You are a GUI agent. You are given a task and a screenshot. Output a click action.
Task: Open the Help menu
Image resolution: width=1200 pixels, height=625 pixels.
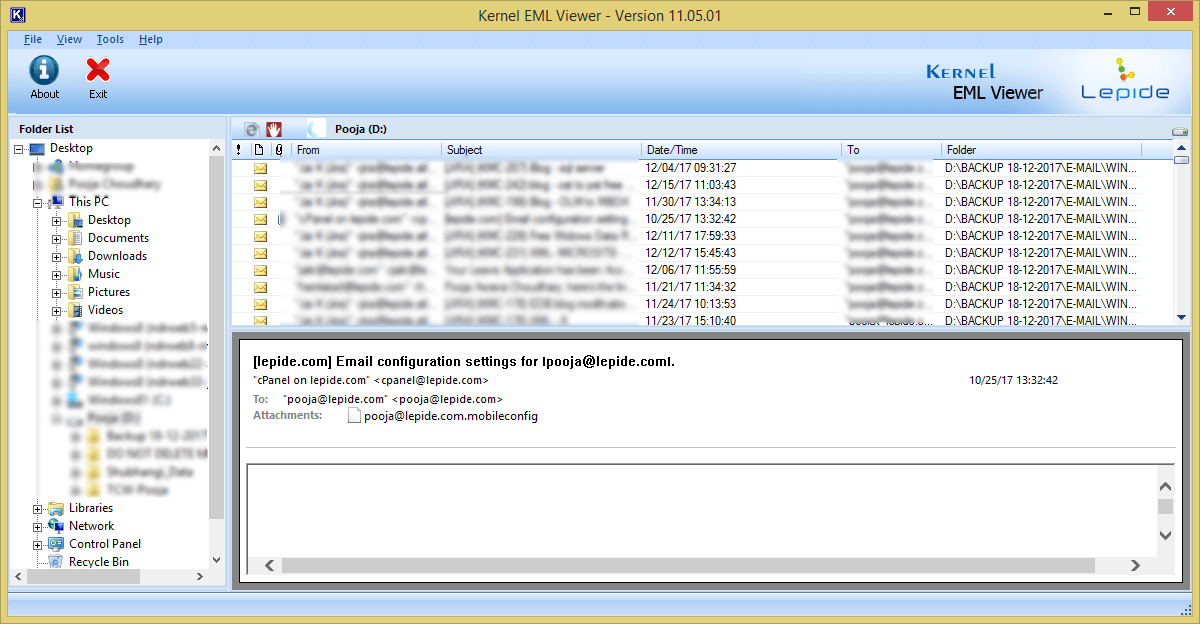[x=151, y=39]
